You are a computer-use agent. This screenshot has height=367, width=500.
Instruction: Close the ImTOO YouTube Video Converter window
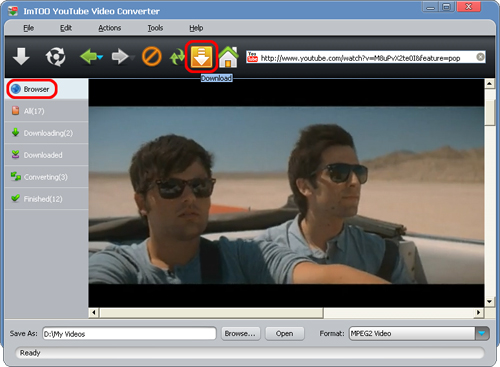pos(468,7)
